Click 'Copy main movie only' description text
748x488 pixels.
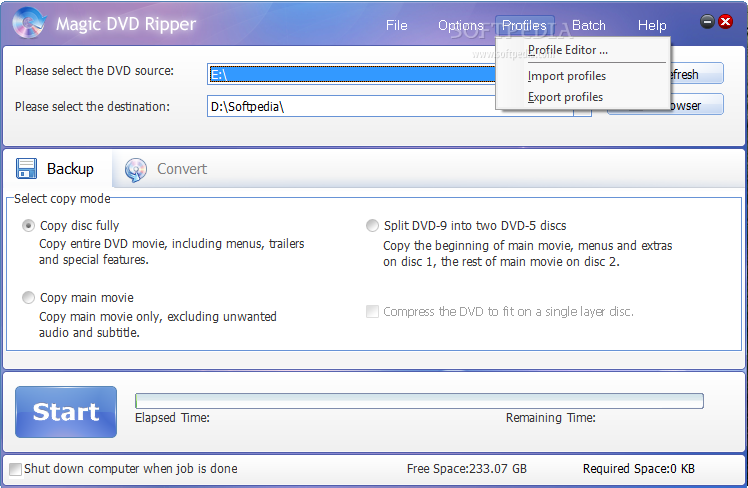tap(158, 324)
